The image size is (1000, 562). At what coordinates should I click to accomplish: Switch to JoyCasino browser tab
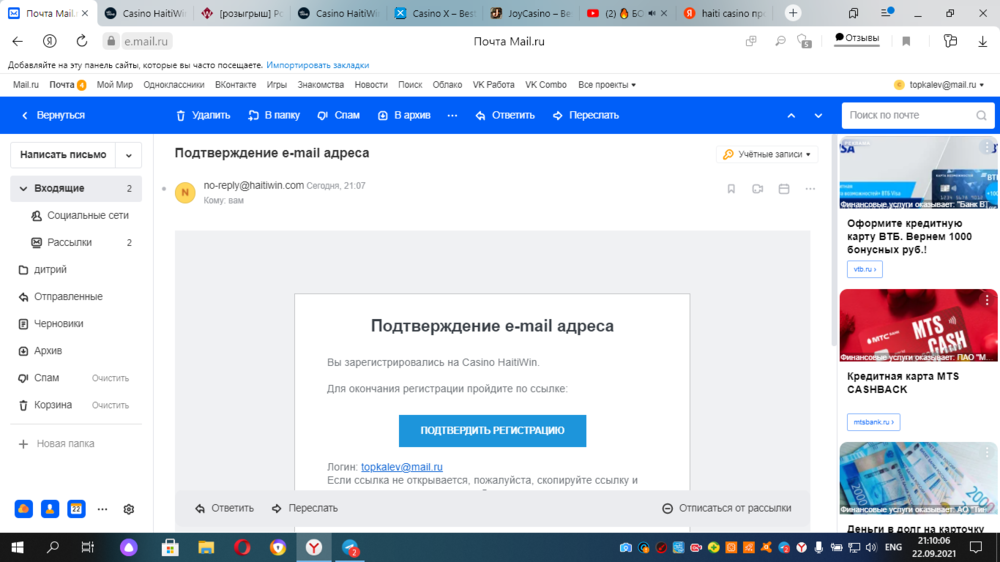[530, 13]
